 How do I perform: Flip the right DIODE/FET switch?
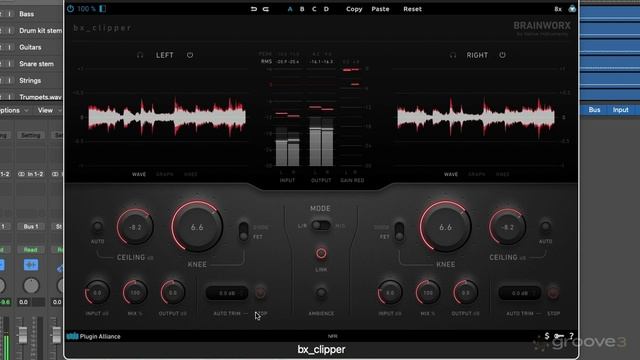pyautogui.click(x=399, y=231)
